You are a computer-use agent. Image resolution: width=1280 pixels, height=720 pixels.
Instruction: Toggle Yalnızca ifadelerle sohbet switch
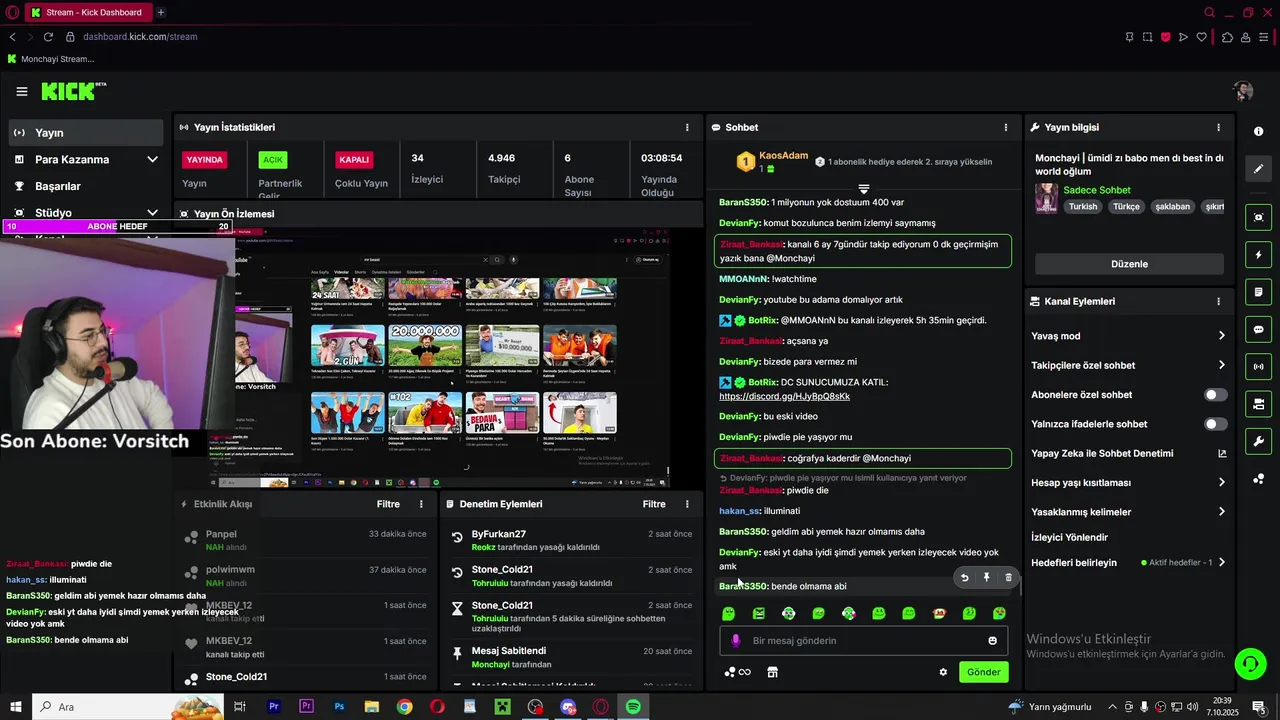(x=1215, y=424)
